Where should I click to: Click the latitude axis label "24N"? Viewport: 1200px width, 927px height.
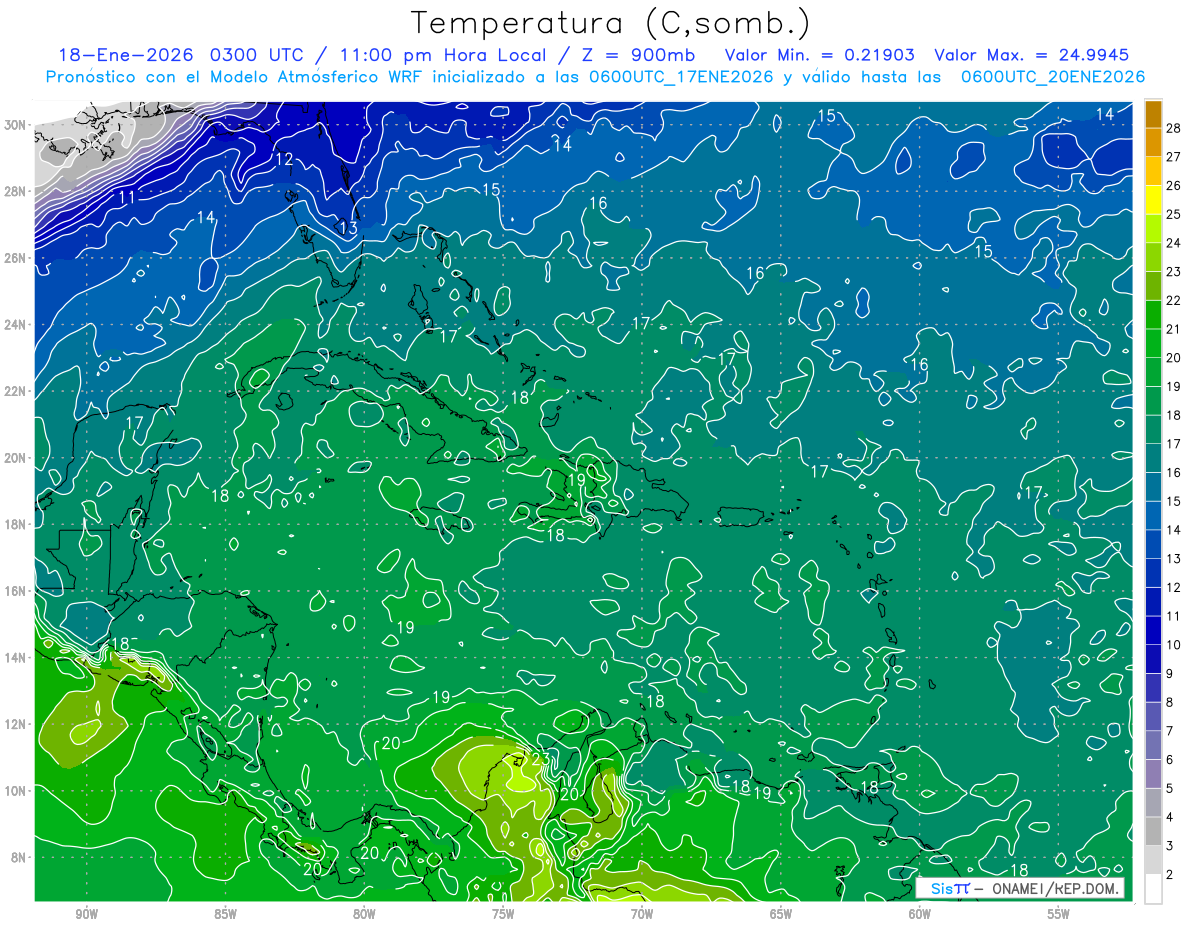[x=15, y=325]
